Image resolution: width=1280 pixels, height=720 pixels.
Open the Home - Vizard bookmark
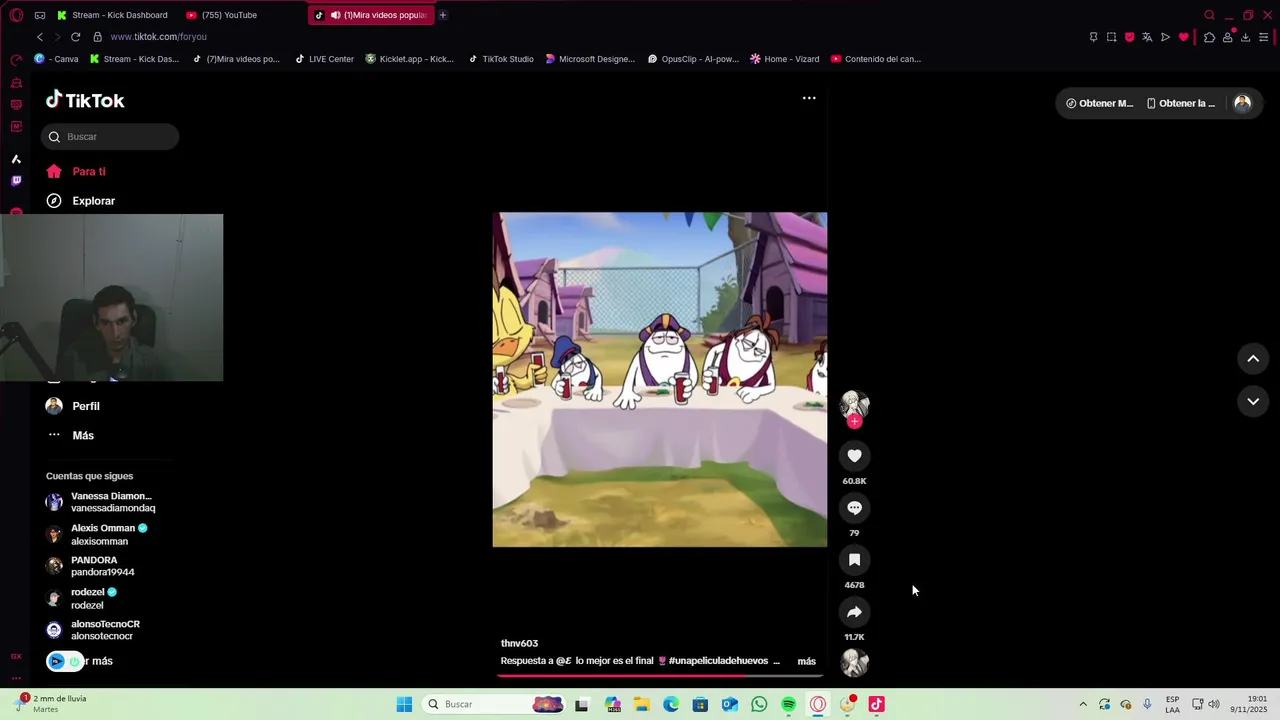(785, 59)
